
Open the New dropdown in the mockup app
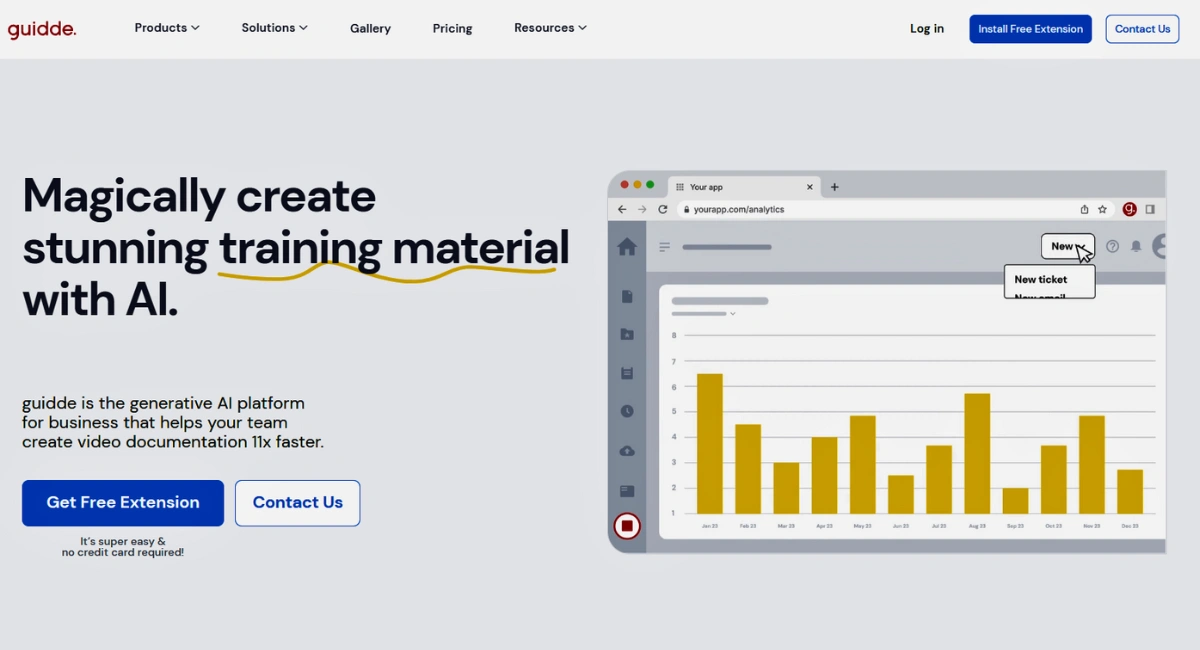pos(1068,246)
